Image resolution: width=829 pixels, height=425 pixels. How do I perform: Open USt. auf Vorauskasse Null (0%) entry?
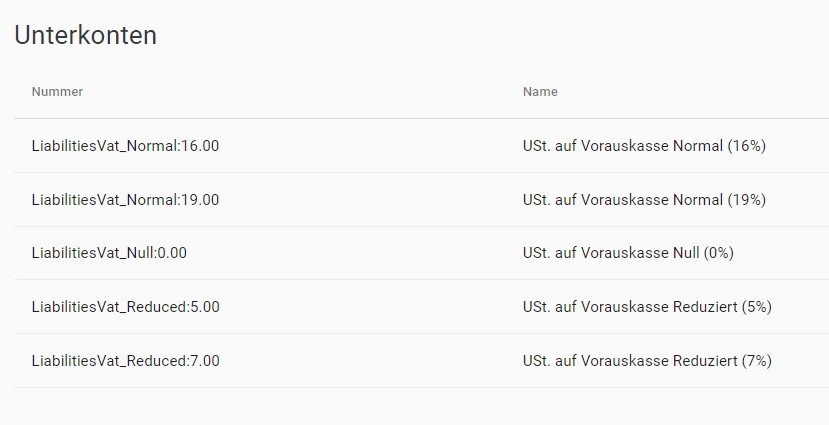pyautogui.click(x=628, y=253)
